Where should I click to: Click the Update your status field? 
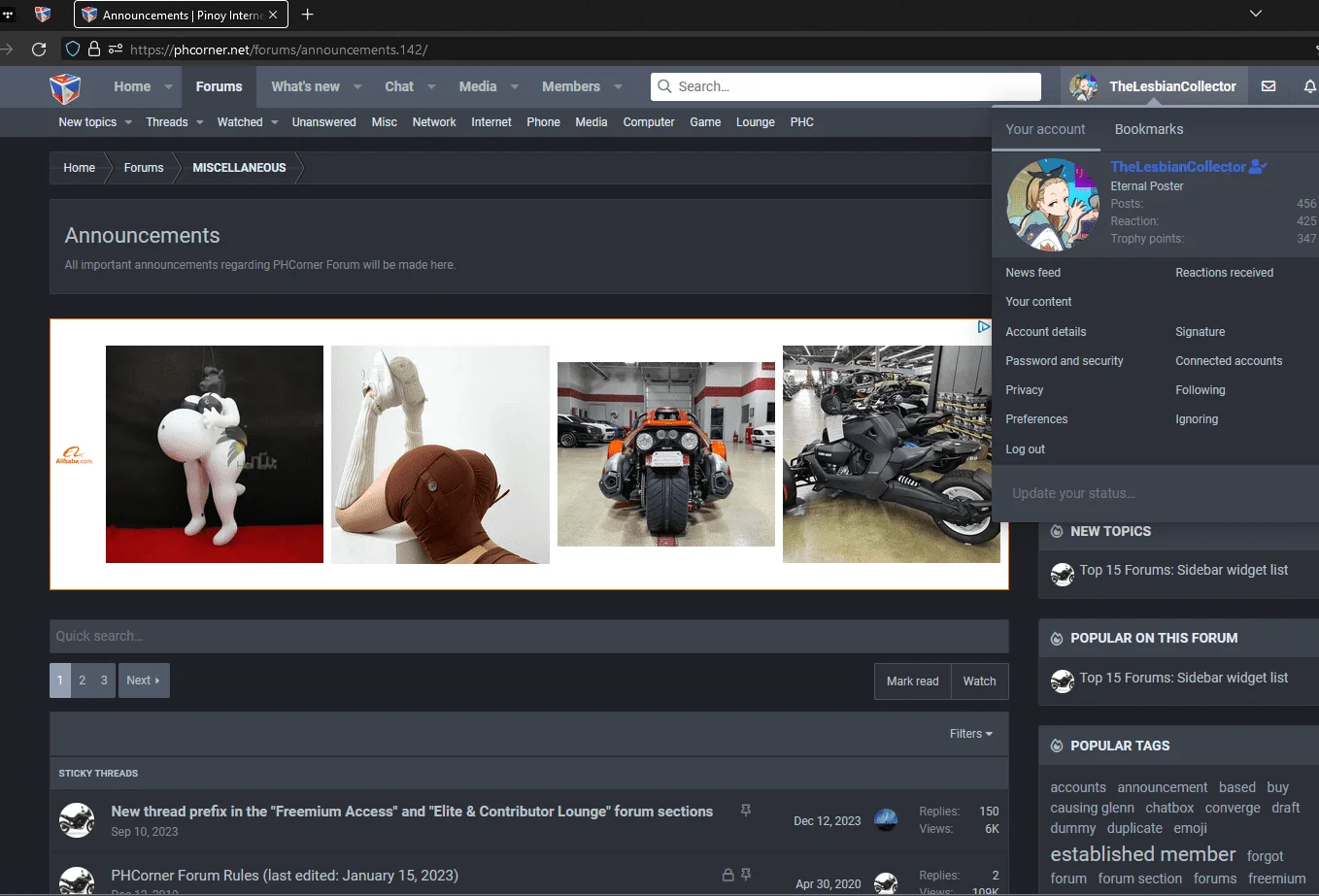click(x=1156, y=493)
